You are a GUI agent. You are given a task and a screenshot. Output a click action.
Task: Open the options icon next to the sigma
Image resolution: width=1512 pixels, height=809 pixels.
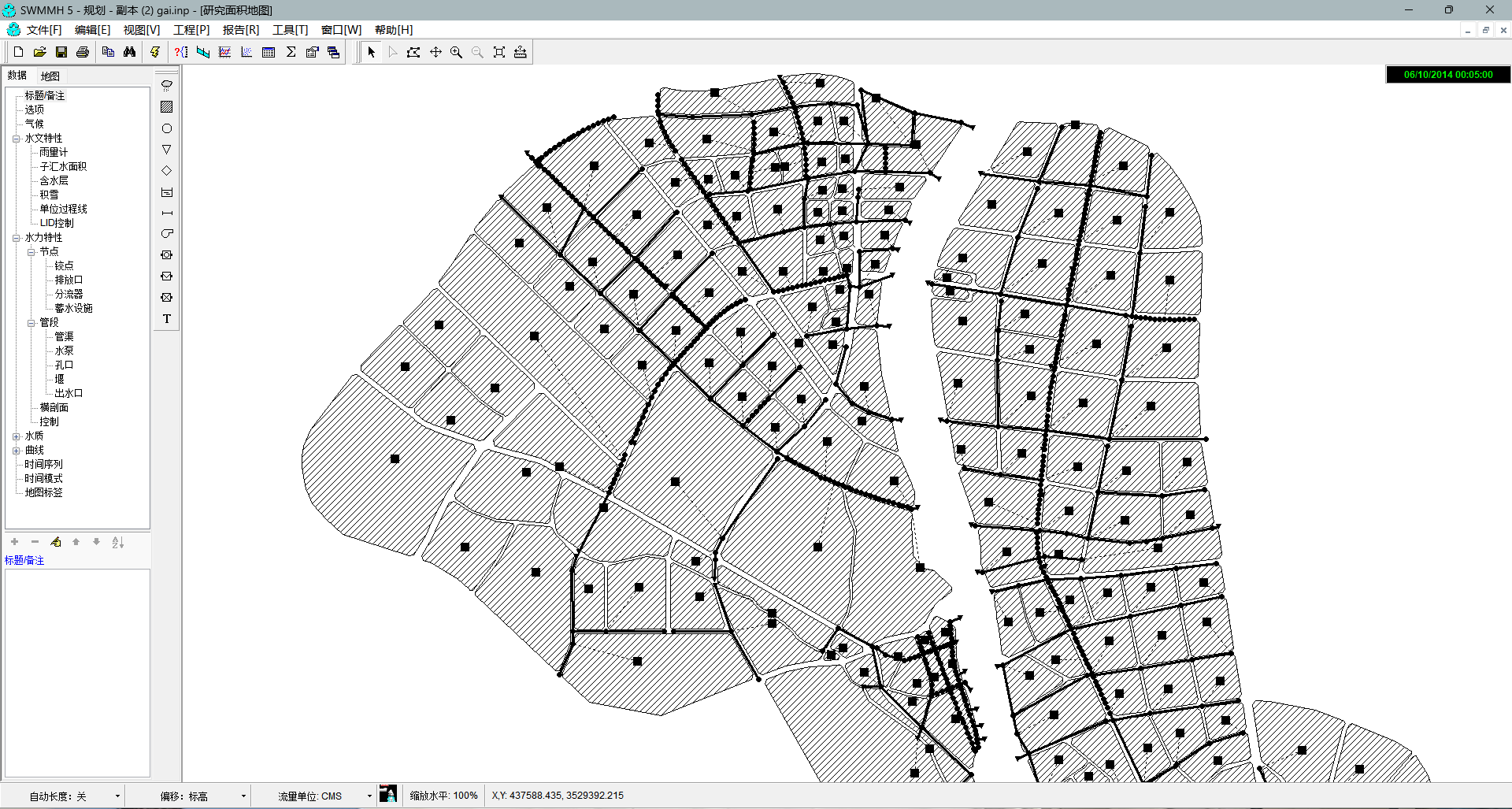tap(312, 52)
